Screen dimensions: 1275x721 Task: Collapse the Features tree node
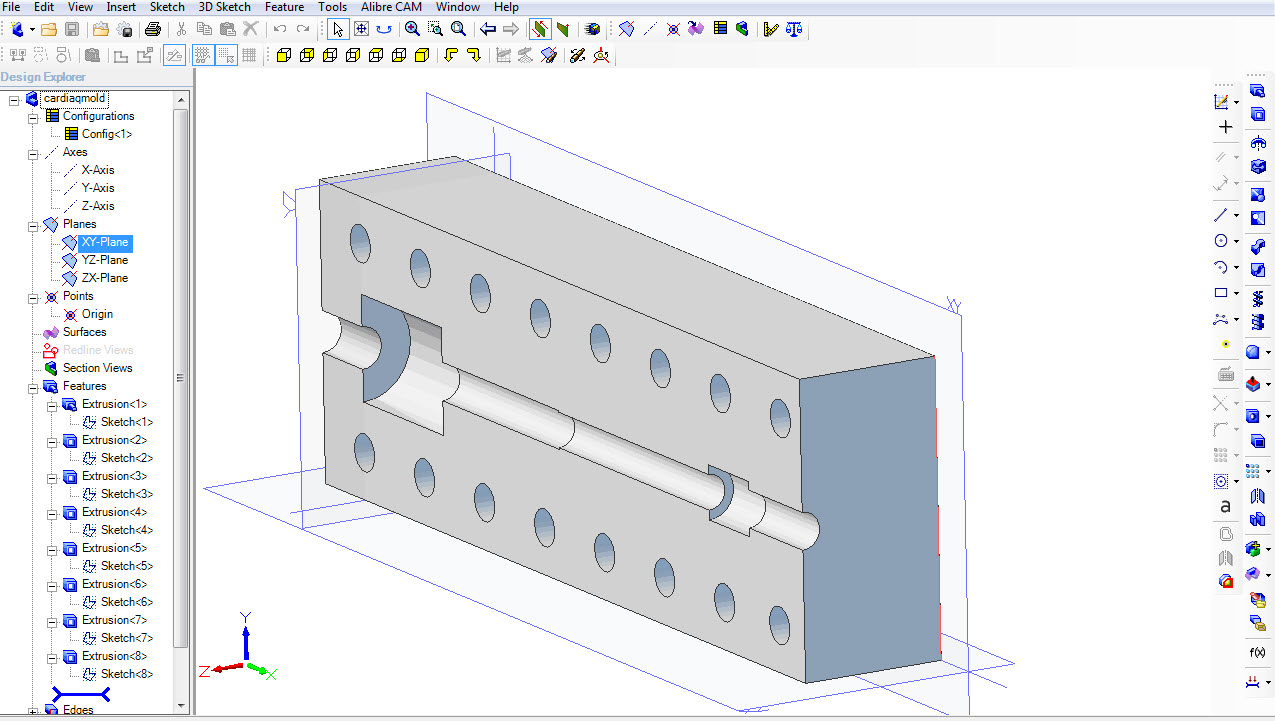click(33, 386)
